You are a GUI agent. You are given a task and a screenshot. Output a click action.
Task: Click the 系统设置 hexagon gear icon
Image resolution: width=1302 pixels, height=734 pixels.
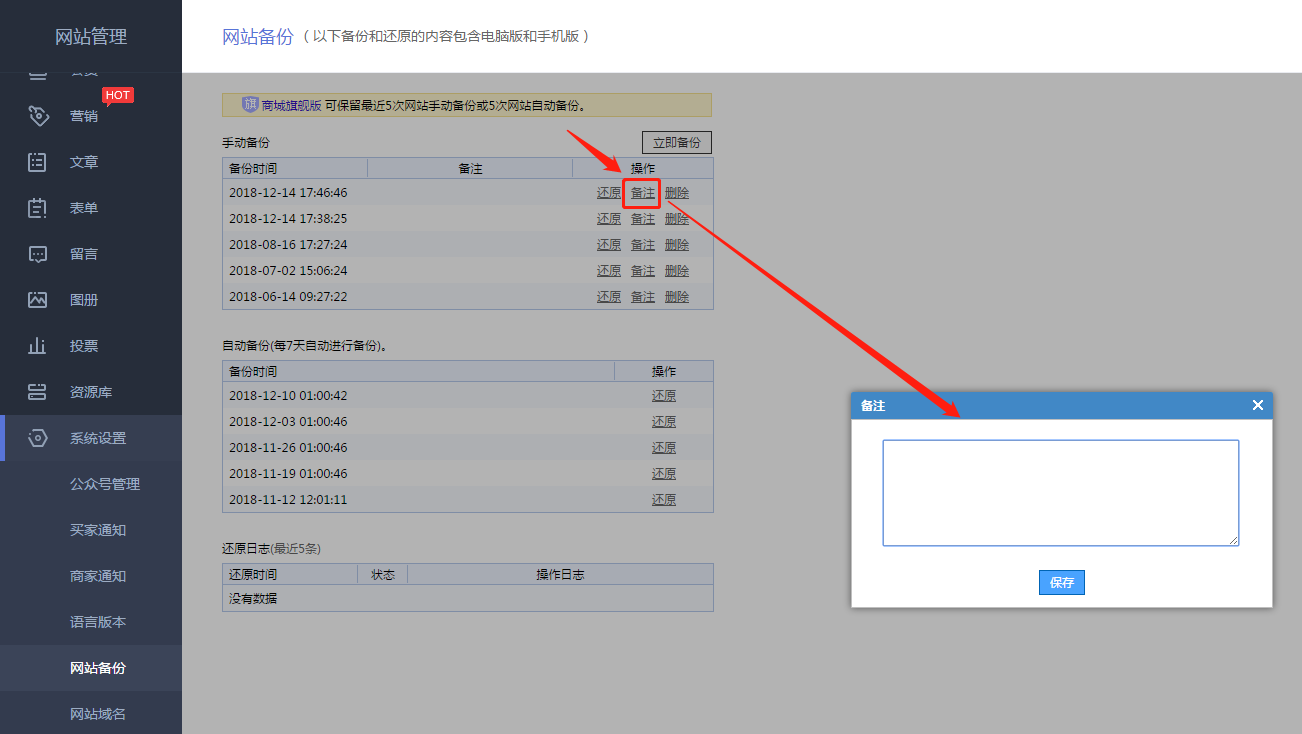point(38,438)
